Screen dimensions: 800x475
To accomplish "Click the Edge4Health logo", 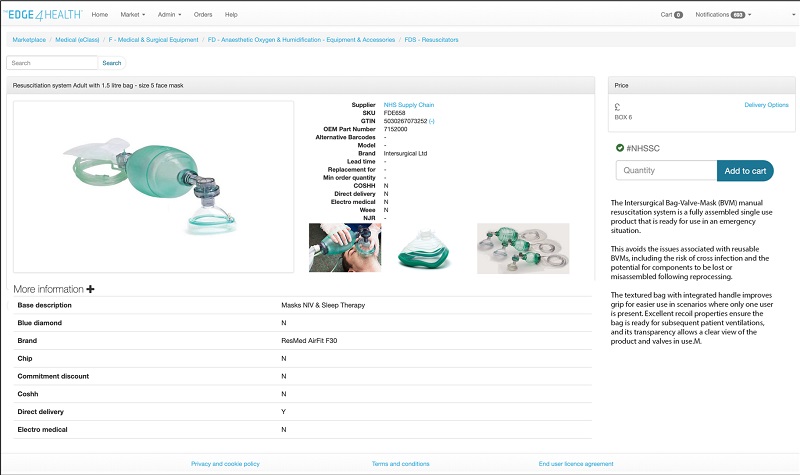I will tap(43, 15).
